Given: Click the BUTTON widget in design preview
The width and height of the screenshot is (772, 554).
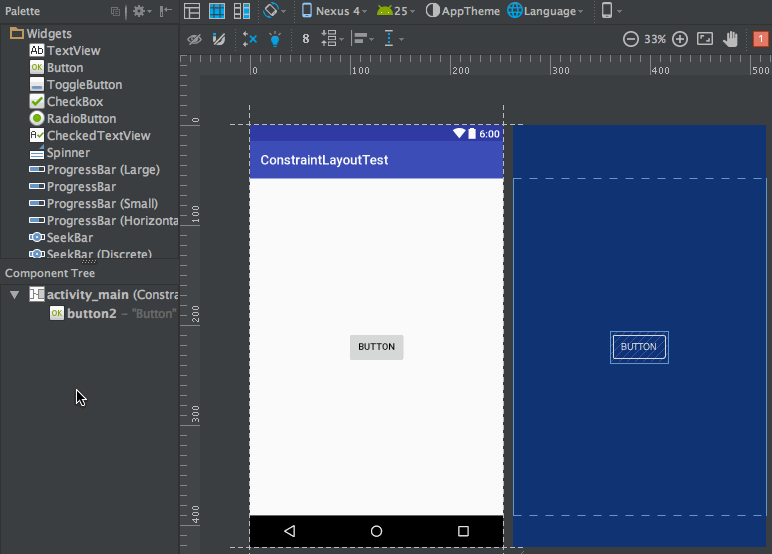Looking at the screenshot, I should tap(376, 347).
